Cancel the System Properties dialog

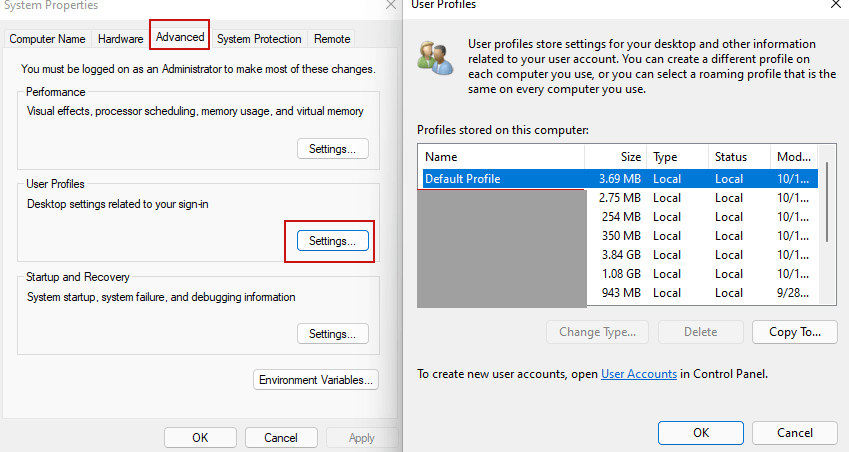(280, 437)
